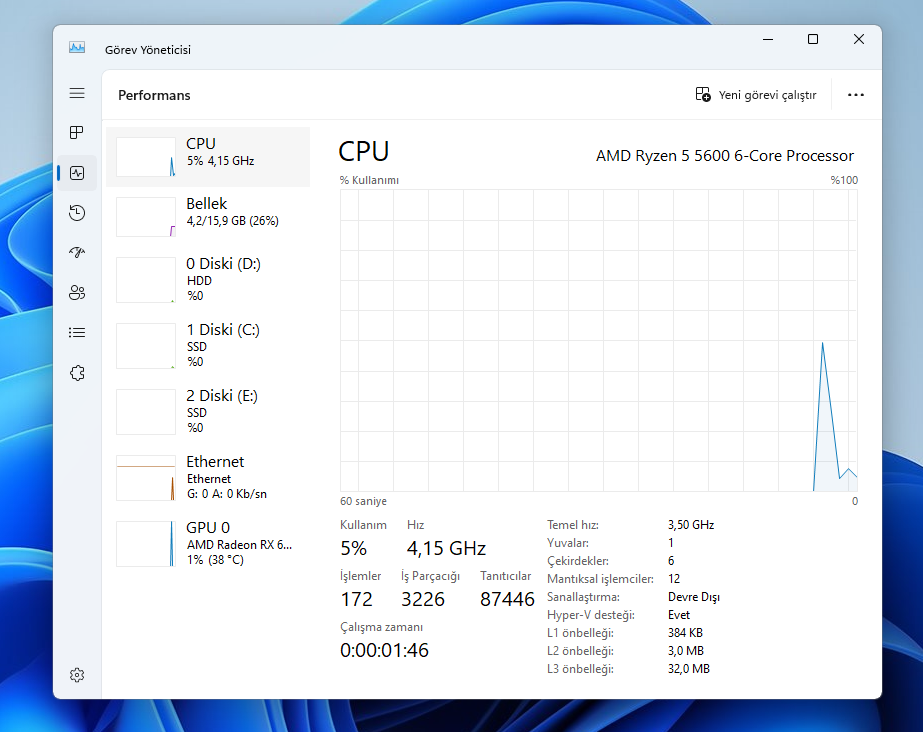Open the Details list page icon
This screenshot has height=732, width=923.
(77, 332)
